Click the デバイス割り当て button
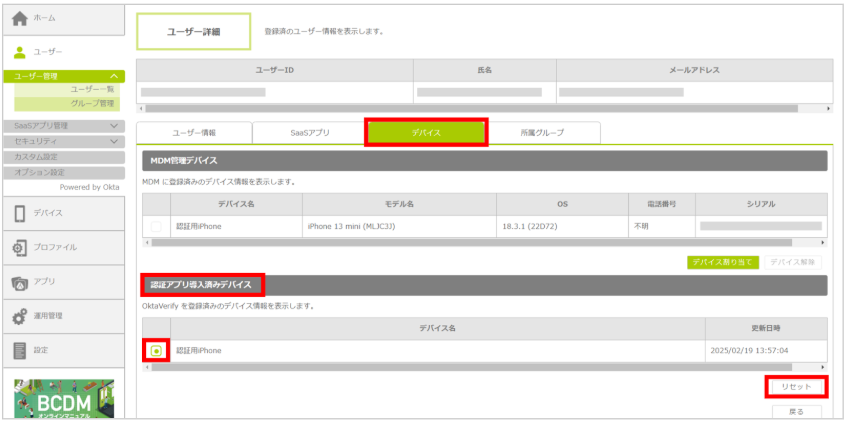Viewport: 844px width, 421px height. (722, 262)
